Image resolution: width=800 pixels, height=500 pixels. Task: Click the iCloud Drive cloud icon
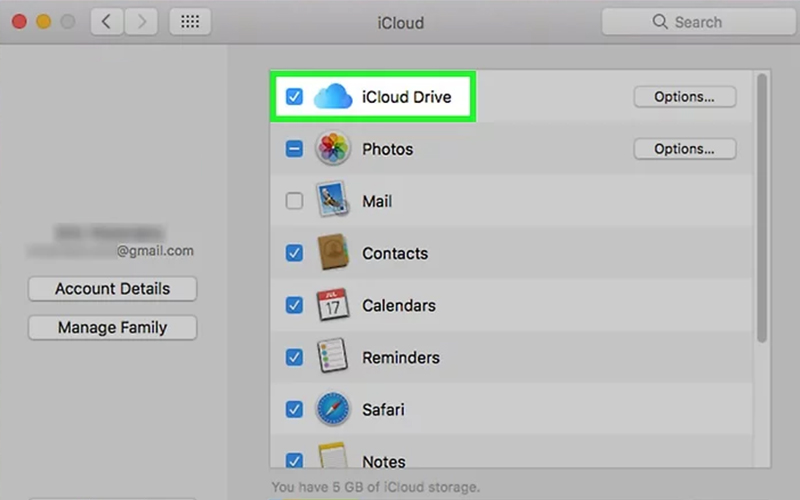[333, 97]
